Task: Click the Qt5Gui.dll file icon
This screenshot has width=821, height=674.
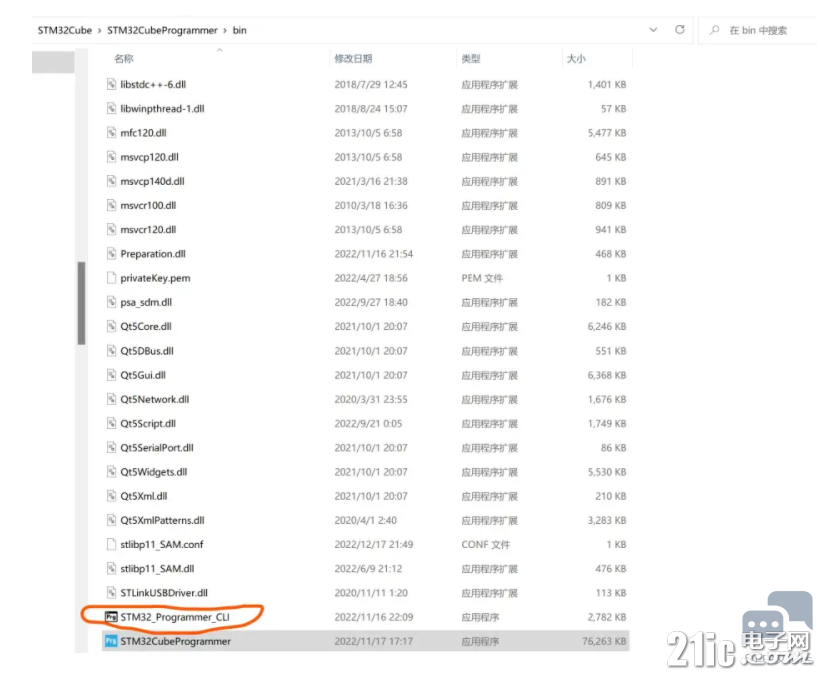Action: (x=111, y=375)
